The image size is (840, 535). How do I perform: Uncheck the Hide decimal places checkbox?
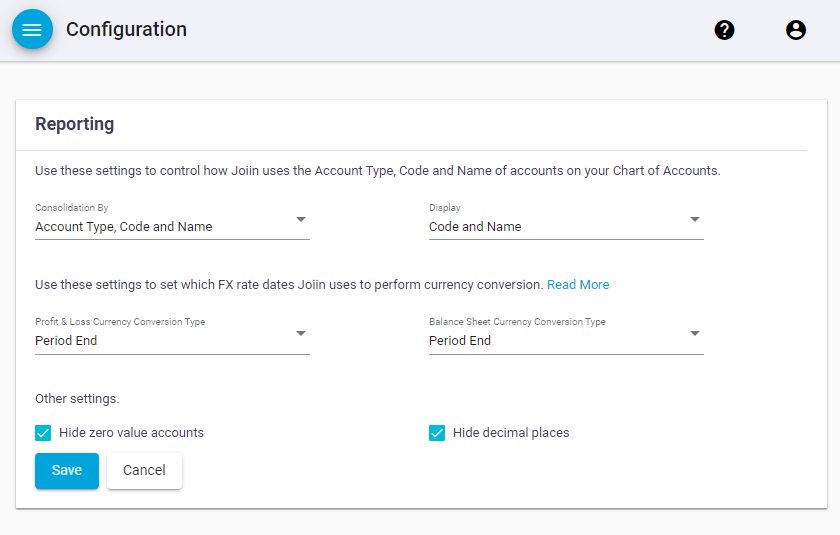coord(437,433)
